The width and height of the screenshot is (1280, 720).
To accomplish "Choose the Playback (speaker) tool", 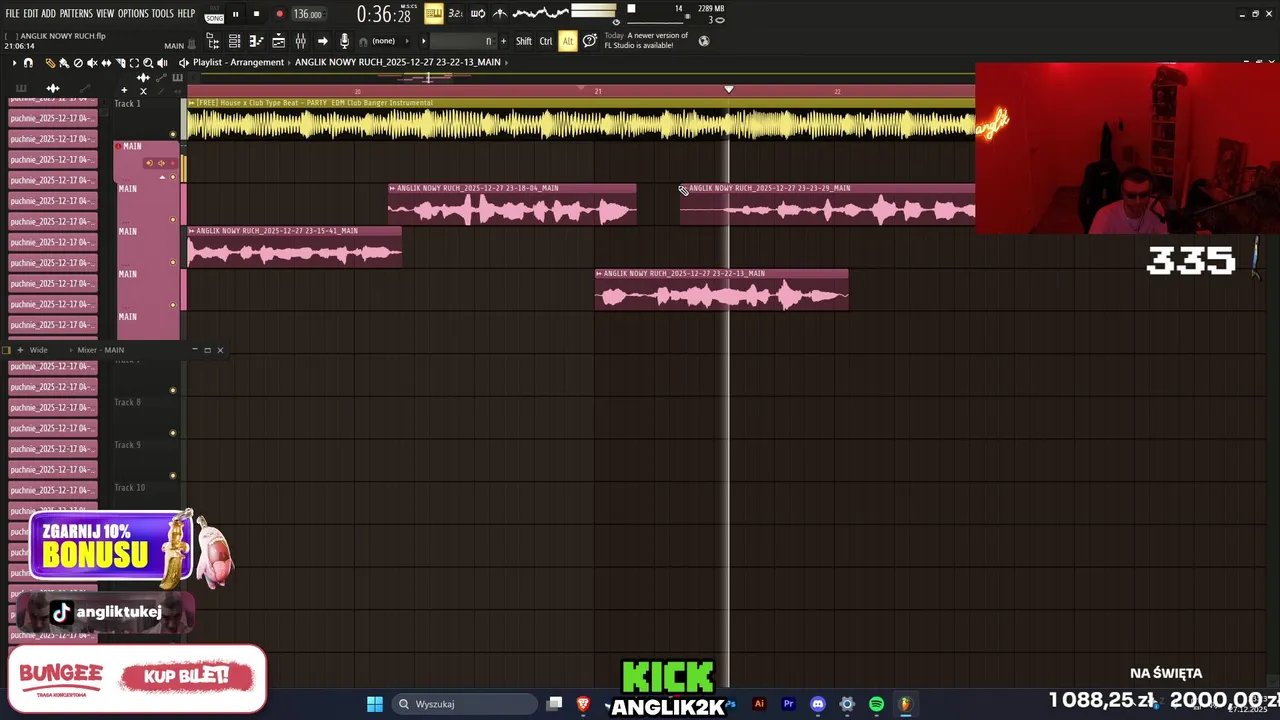I will (162, 63).
